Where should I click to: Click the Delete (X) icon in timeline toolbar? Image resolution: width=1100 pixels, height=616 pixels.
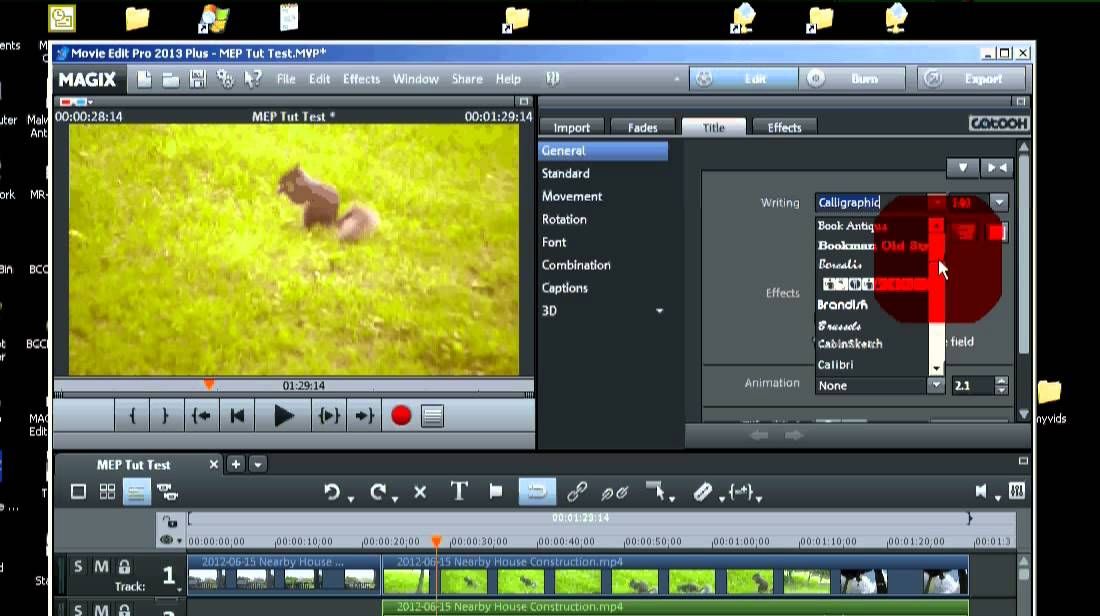pos(420,491)
